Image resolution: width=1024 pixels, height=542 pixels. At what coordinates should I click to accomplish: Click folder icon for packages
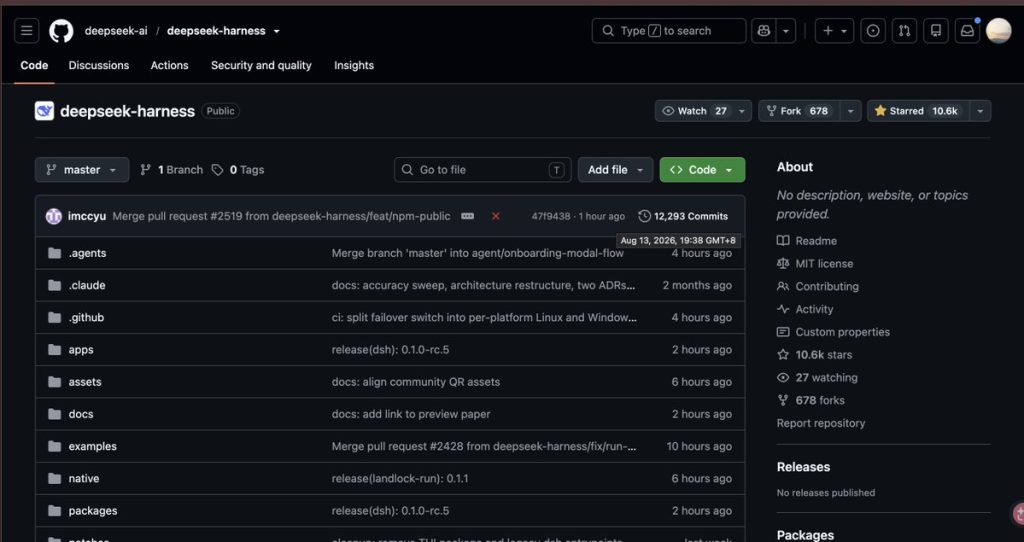tap(55, 511)
